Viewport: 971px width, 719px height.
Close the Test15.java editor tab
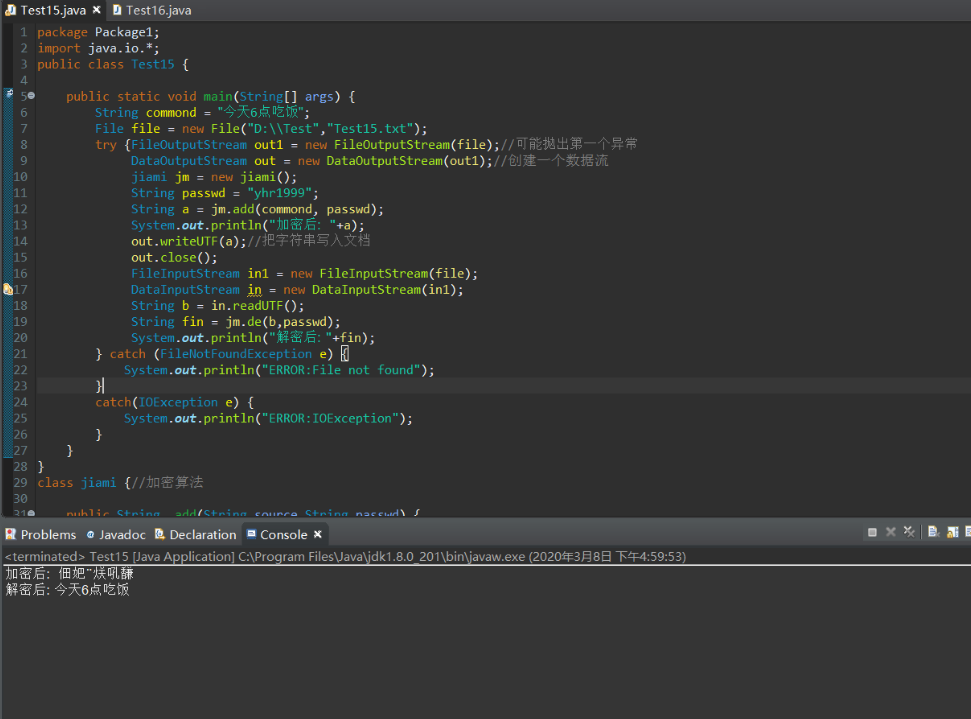click(x=97, y=10)
